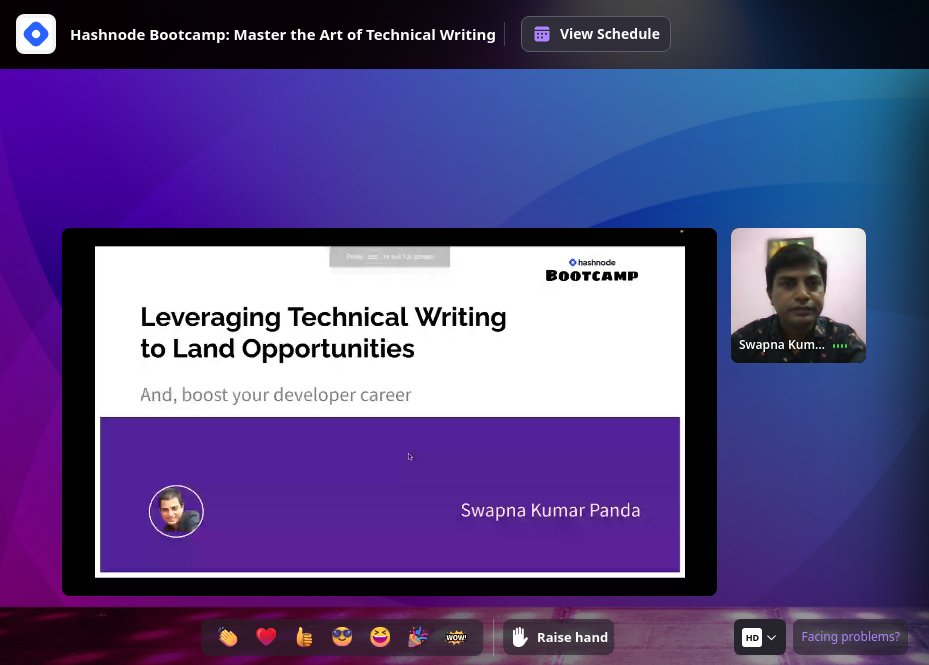Click the chevron next to HD
The image size is (929, 665).
point(771,638)
